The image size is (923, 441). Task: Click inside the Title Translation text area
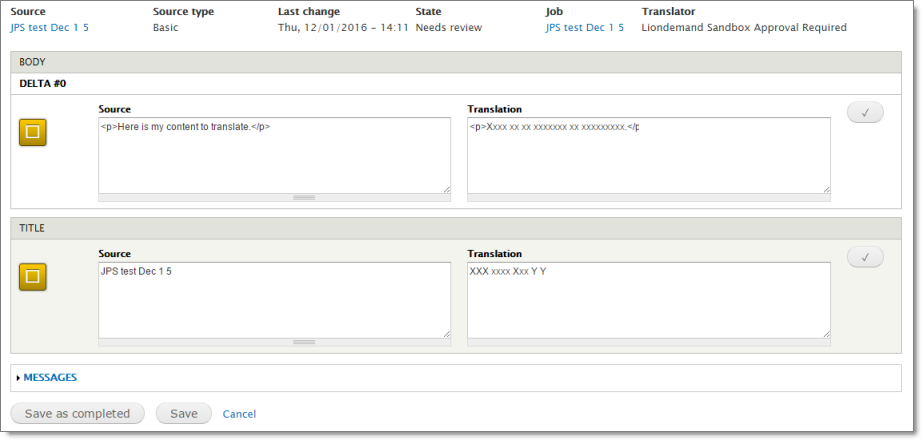648,300
